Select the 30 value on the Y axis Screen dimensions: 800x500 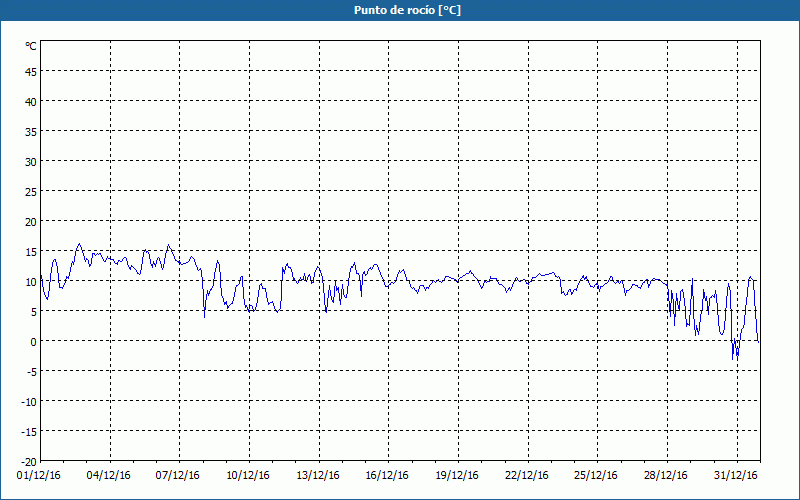tap(31, 162)
